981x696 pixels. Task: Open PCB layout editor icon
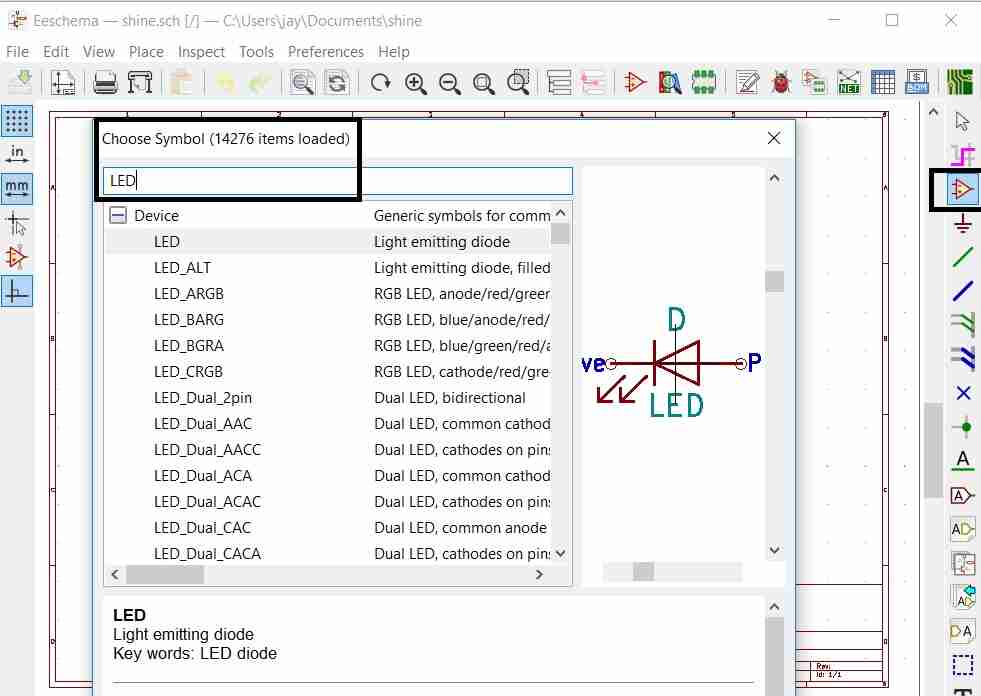pyautogui.click(x=960, y=83)
